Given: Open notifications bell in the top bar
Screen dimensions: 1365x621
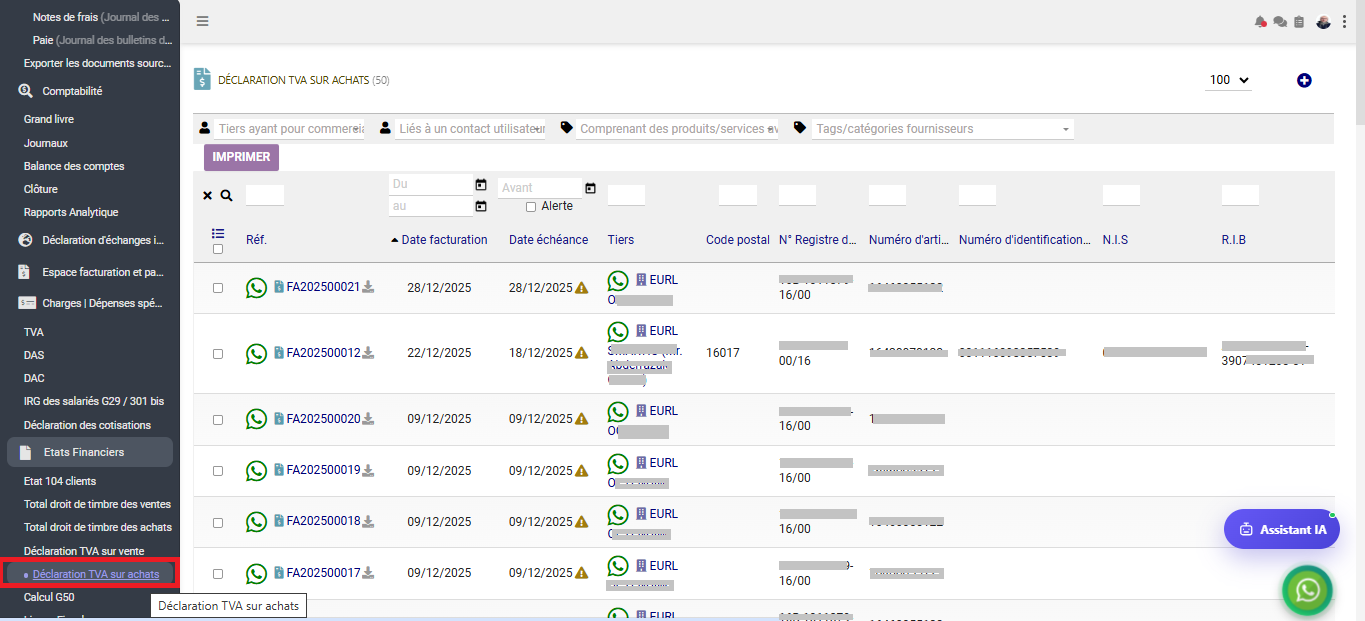Looking at the screenshot, I should click(1261, 22).
